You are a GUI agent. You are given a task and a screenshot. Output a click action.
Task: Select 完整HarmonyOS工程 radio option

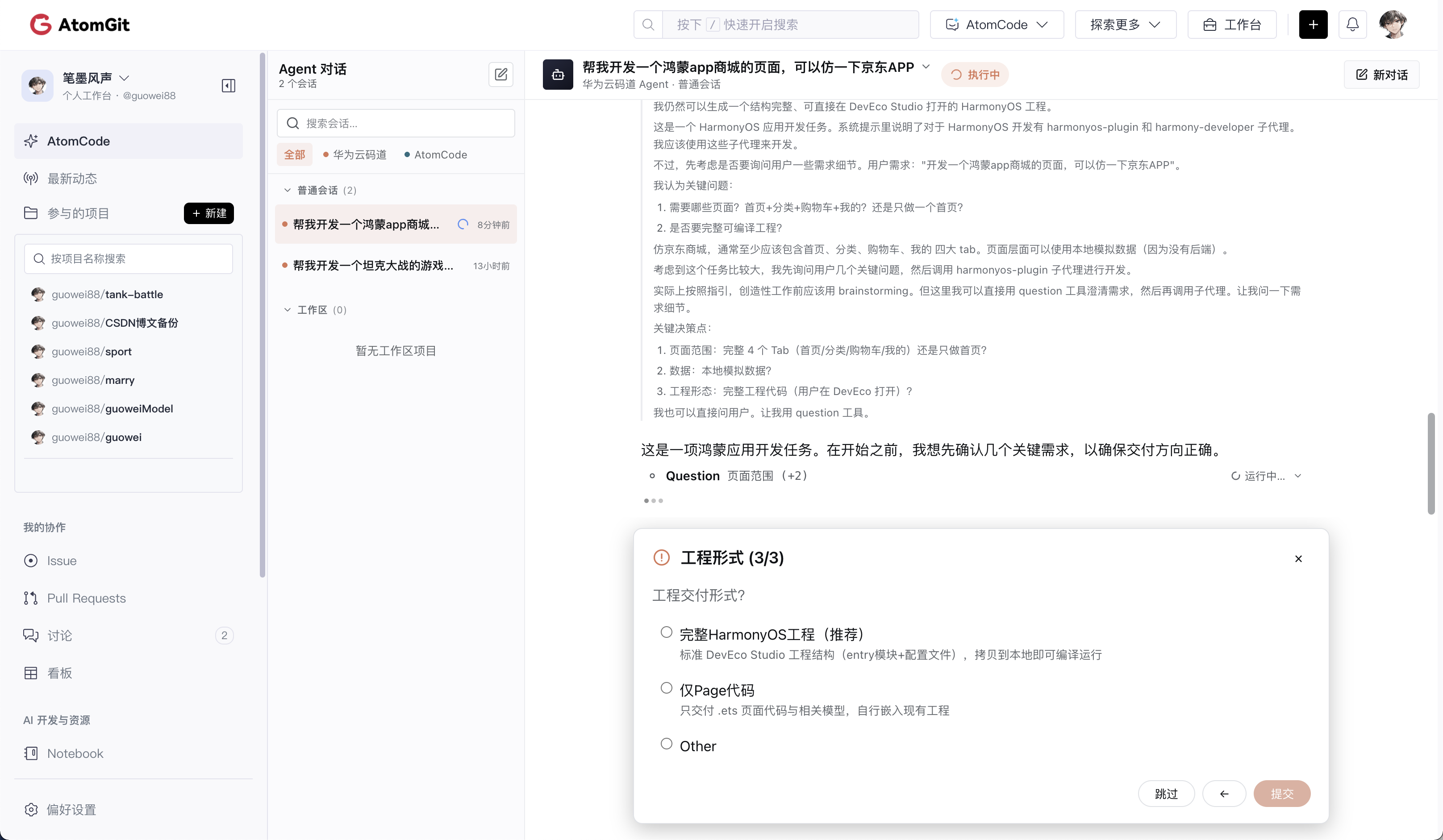coord(666,632)
